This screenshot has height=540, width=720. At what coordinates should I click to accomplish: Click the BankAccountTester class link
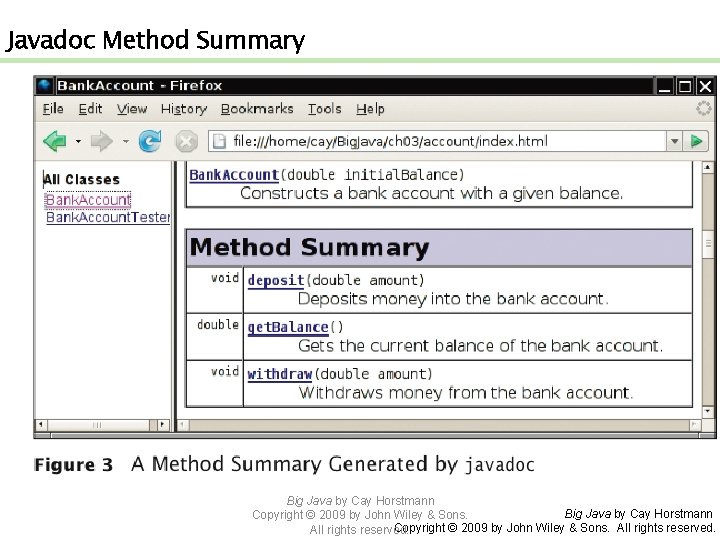[x=108, y=217]
